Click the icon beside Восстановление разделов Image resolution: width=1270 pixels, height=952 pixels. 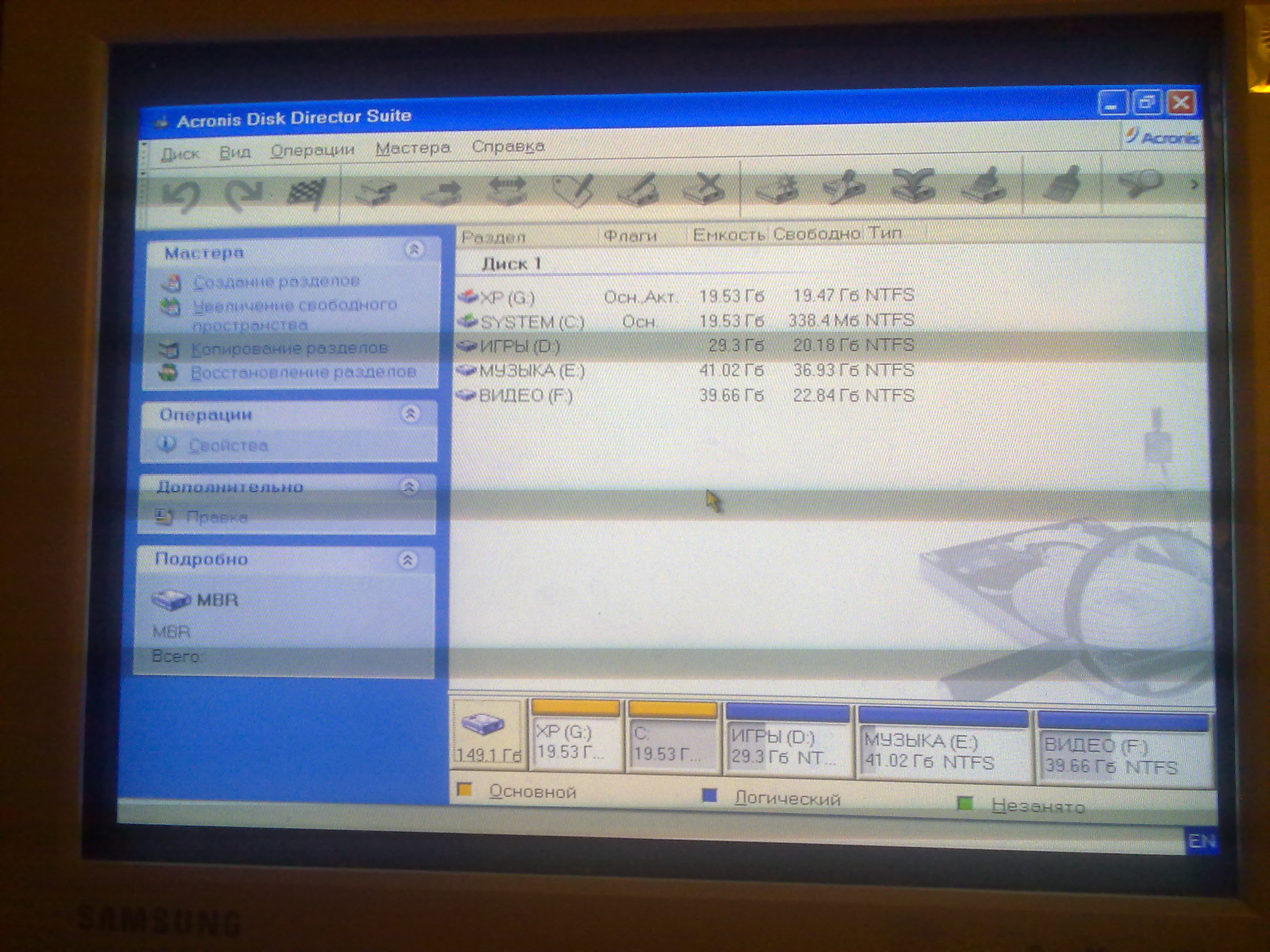[x=168, y=373]
